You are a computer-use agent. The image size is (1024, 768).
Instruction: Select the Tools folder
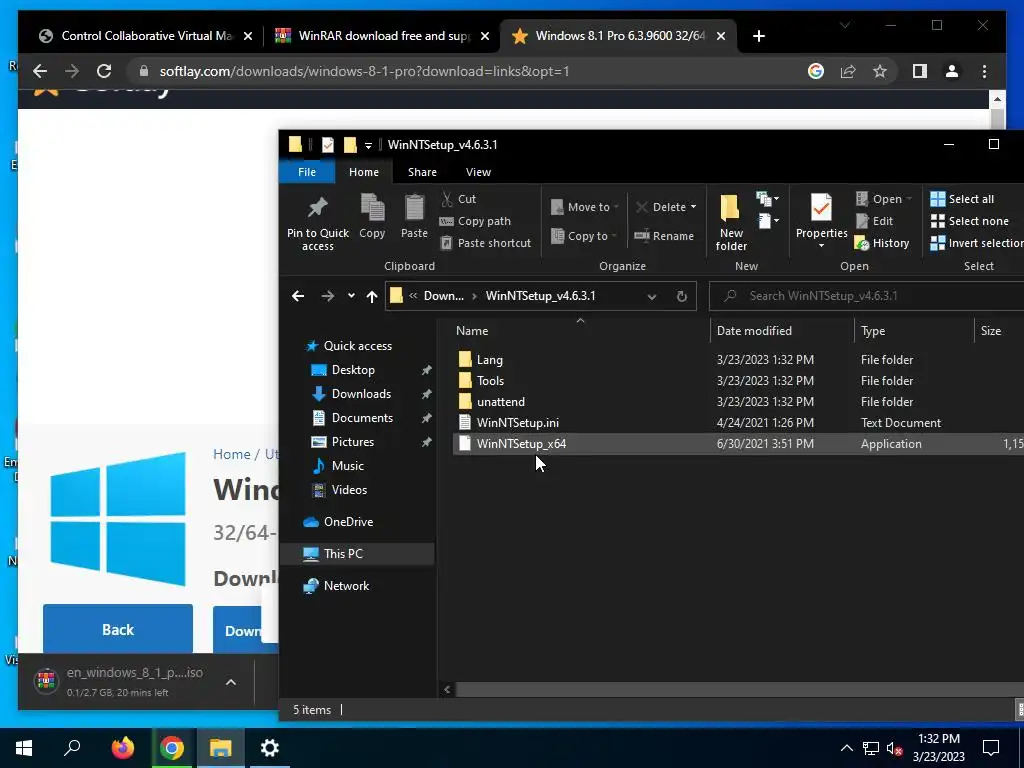(490, 381)
